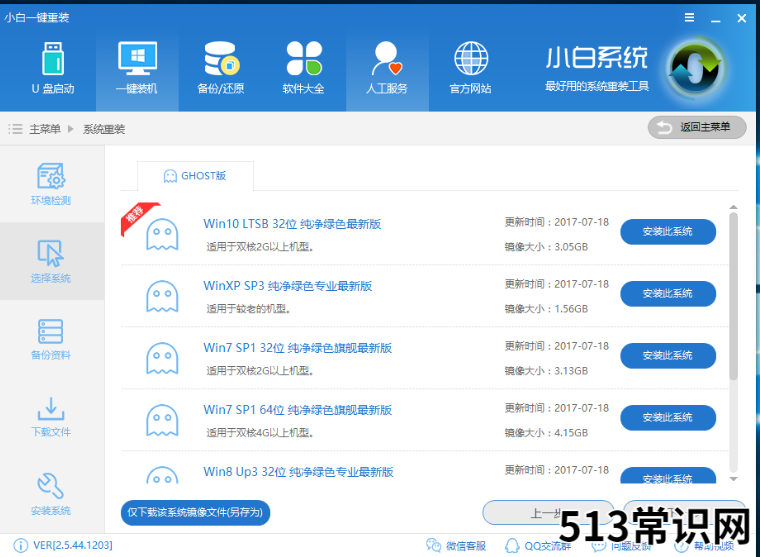Image resolution: width=760 pixels, height=557 pixels.
Task: Open the U盘启动 tool
Action: [53, 68]
